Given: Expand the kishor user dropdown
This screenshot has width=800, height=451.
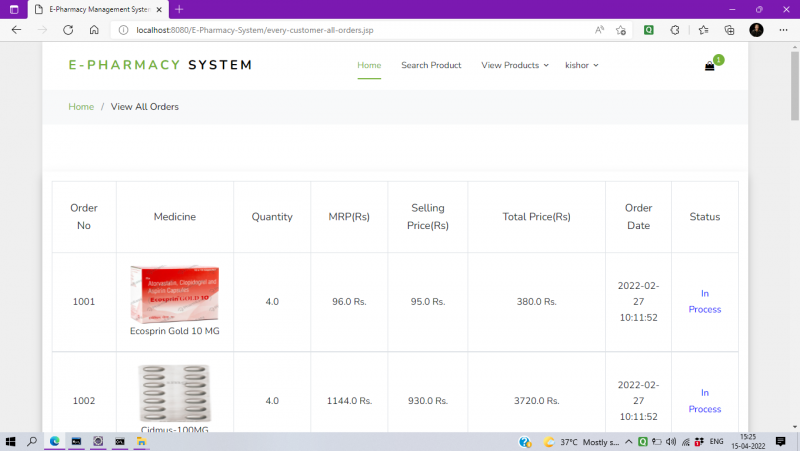Looking at the screenshot, I should (x=582, y=65).
